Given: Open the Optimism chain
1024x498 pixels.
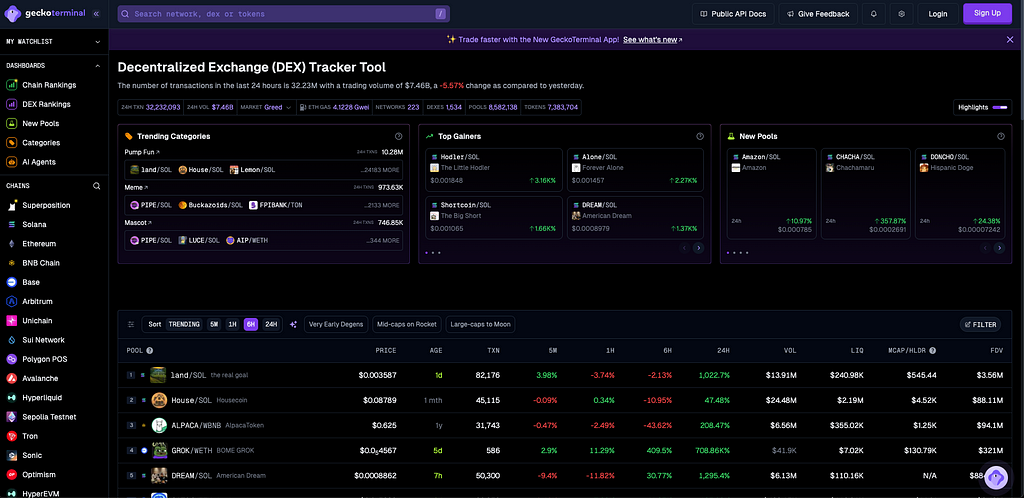Looking at the screenshot, I should (39, 475).
